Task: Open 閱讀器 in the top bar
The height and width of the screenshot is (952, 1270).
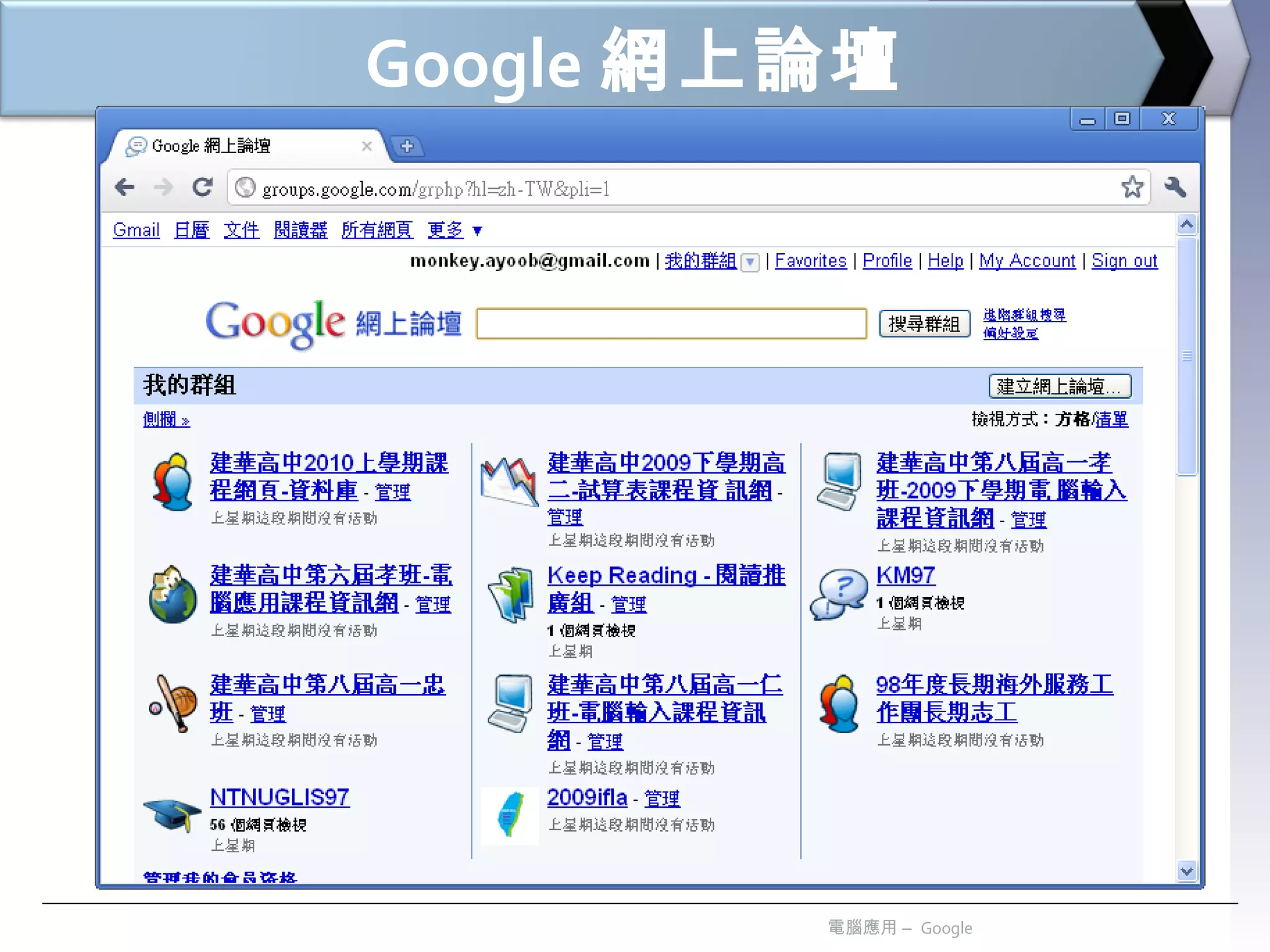Action: pos(301,230)
